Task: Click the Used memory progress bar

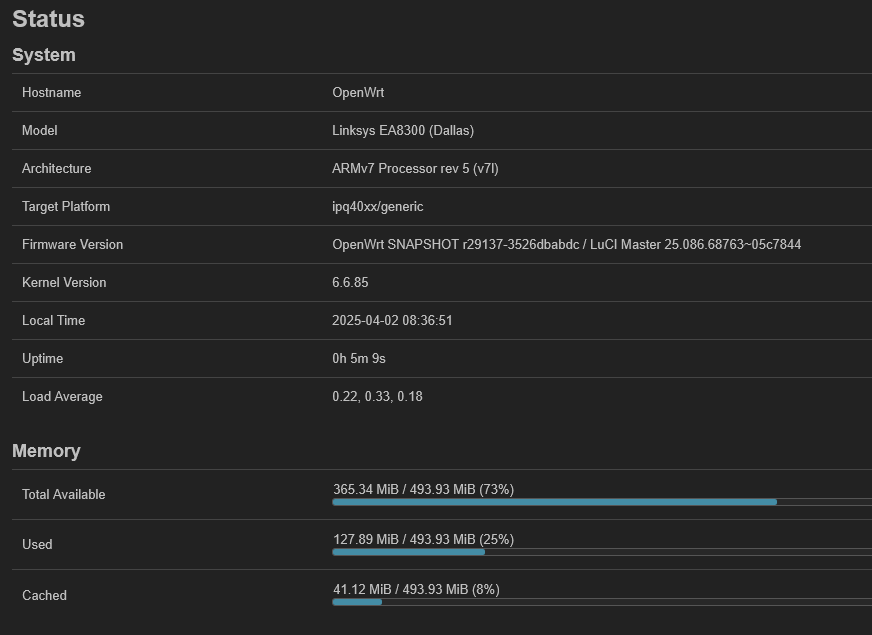Action: click(602, 552)
